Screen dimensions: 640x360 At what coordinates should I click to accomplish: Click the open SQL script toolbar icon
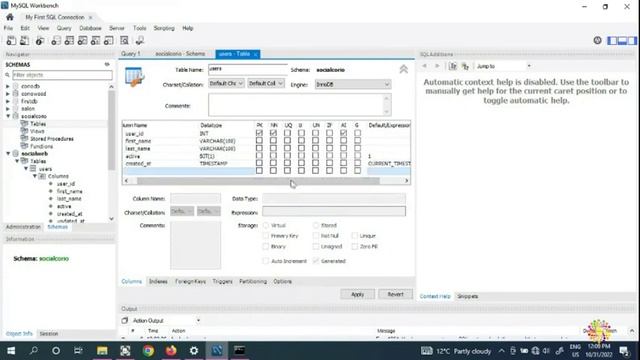[x=24, y=40]
